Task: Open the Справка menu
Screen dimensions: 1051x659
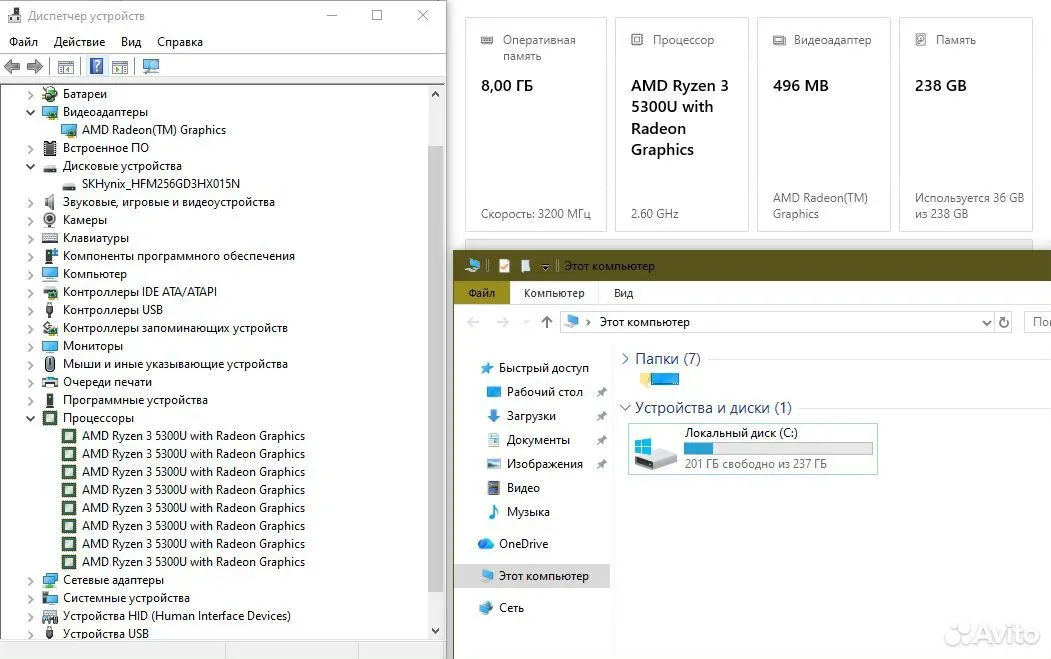Action: 180,42
